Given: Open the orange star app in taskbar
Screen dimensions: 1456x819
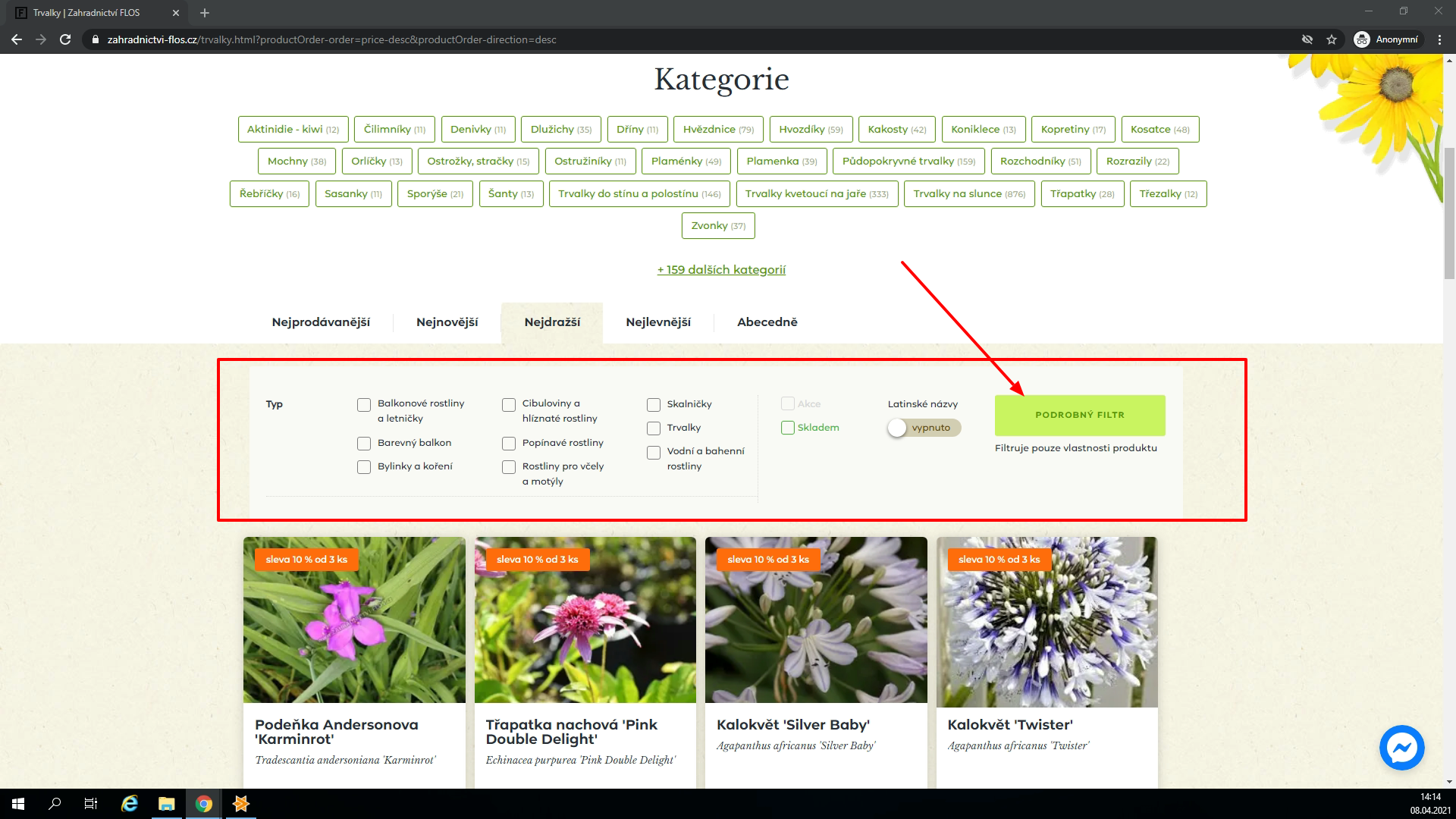Looking at the screenshot, I should [x=241, y=804].
